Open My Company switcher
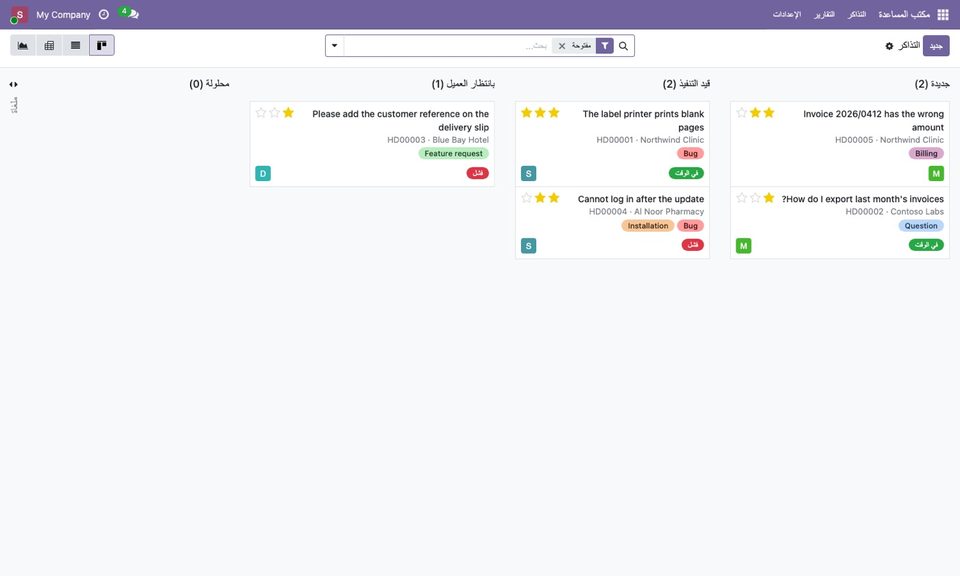 tap(63, 15)
